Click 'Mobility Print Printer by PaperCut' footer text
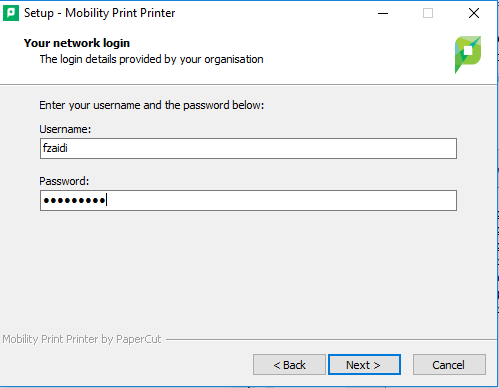 pyautogui.click(x=82, y=339)
